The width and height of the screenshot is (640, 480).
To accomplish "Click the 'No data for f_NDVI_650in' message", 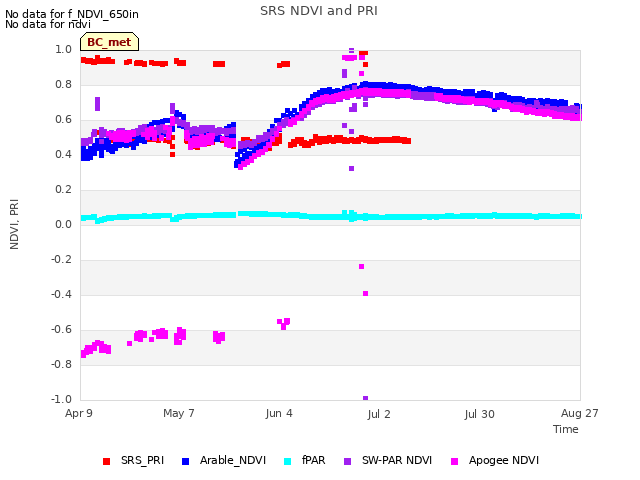I will [72, 14].
